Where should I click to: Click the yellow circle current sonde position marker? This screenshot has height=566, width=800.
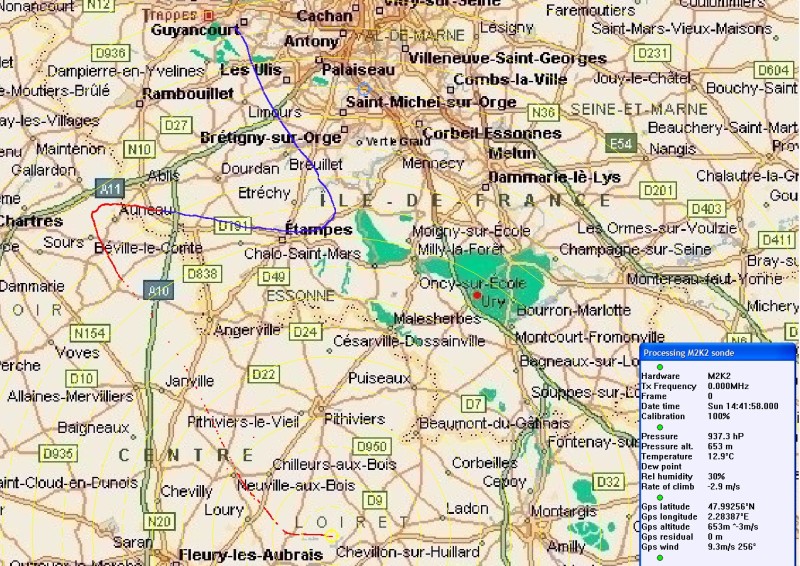click(x=331, y=535)
